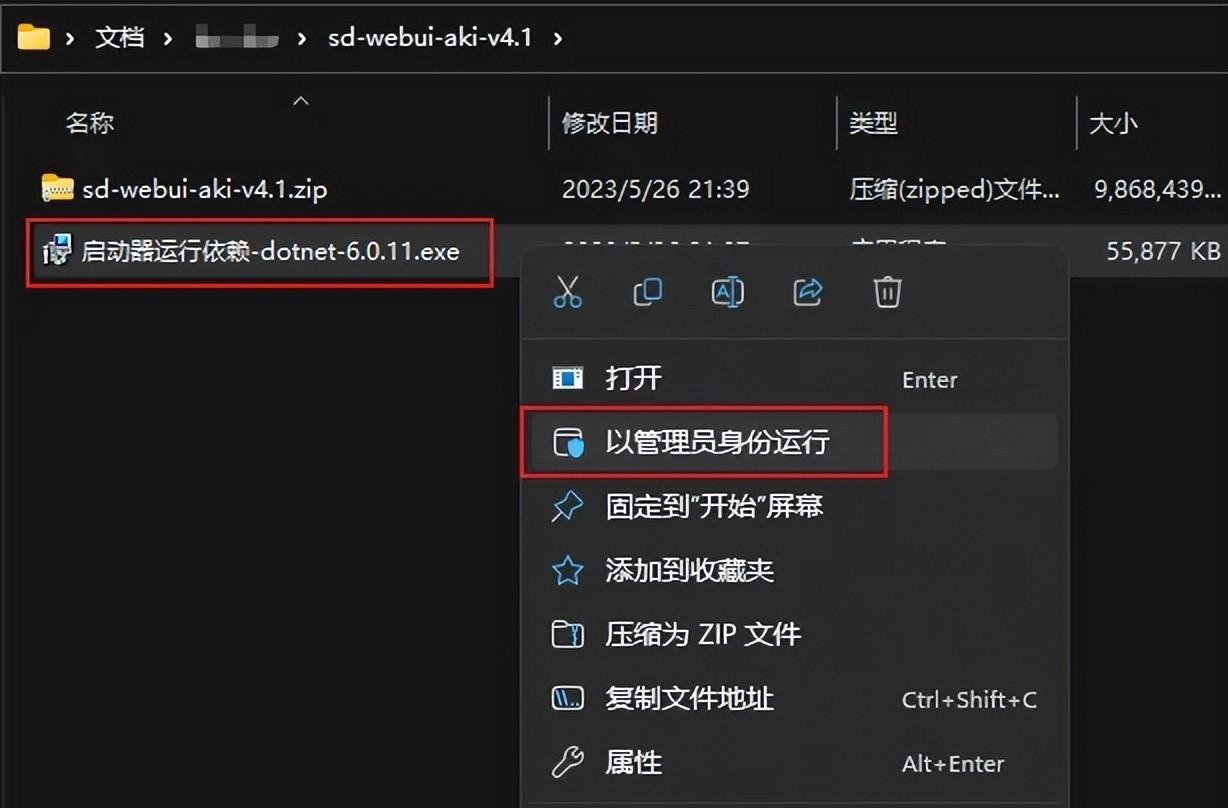1228x808 pixels.
Task: Select 固定到"开始"屏幕 menu entry
Action: 789,506
